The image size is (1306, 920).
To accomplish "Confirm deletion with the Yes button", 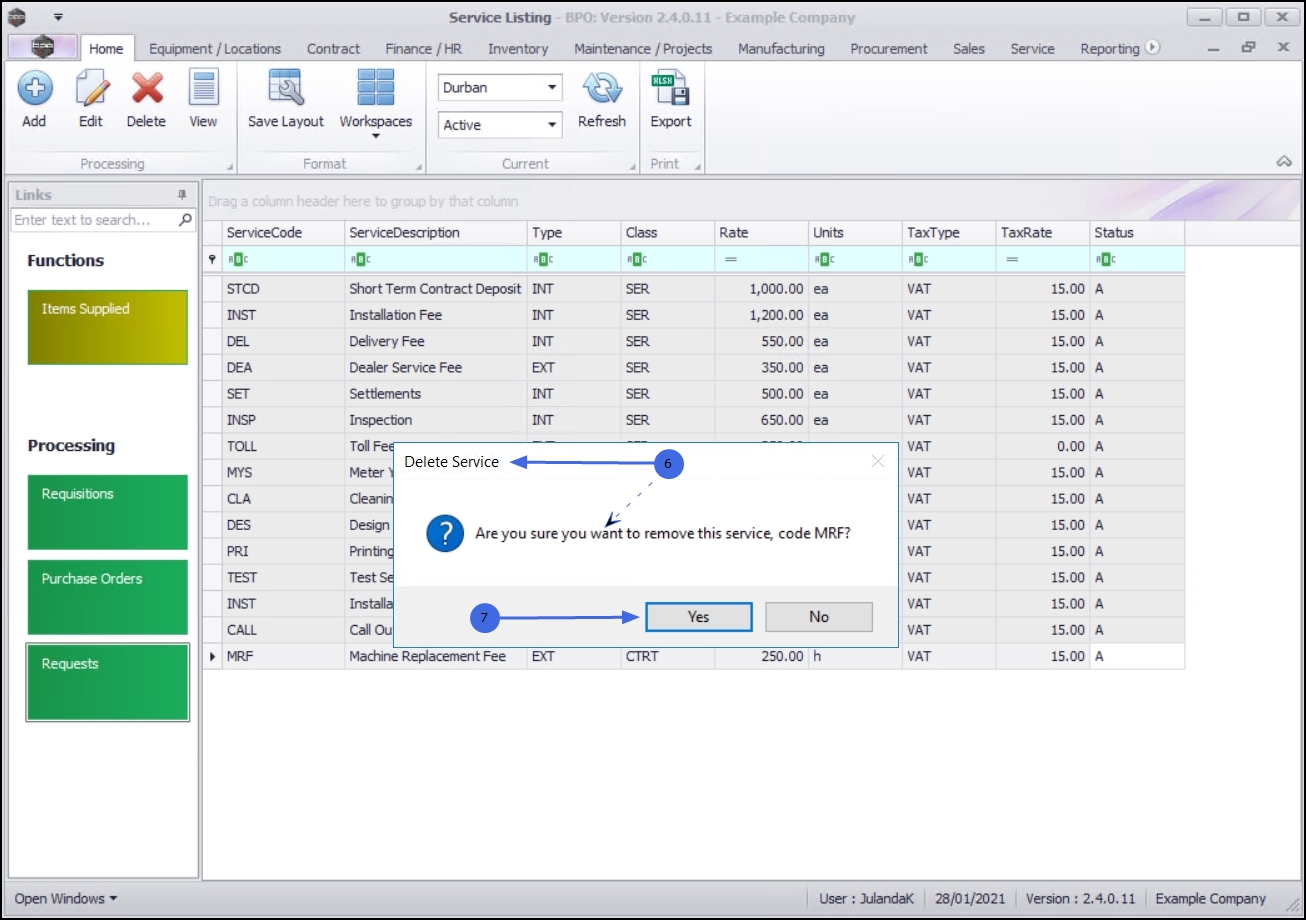I will click(698, 617).
